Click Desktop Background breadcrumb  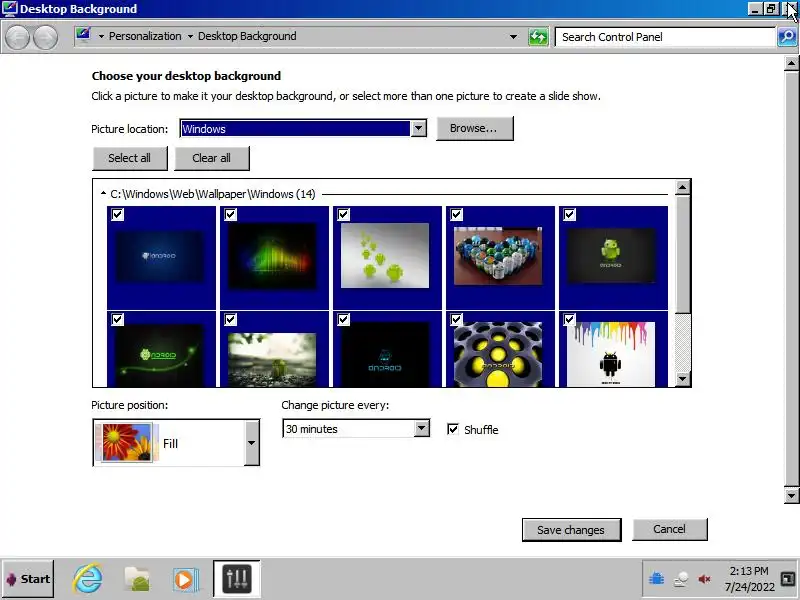pos(247,36)
